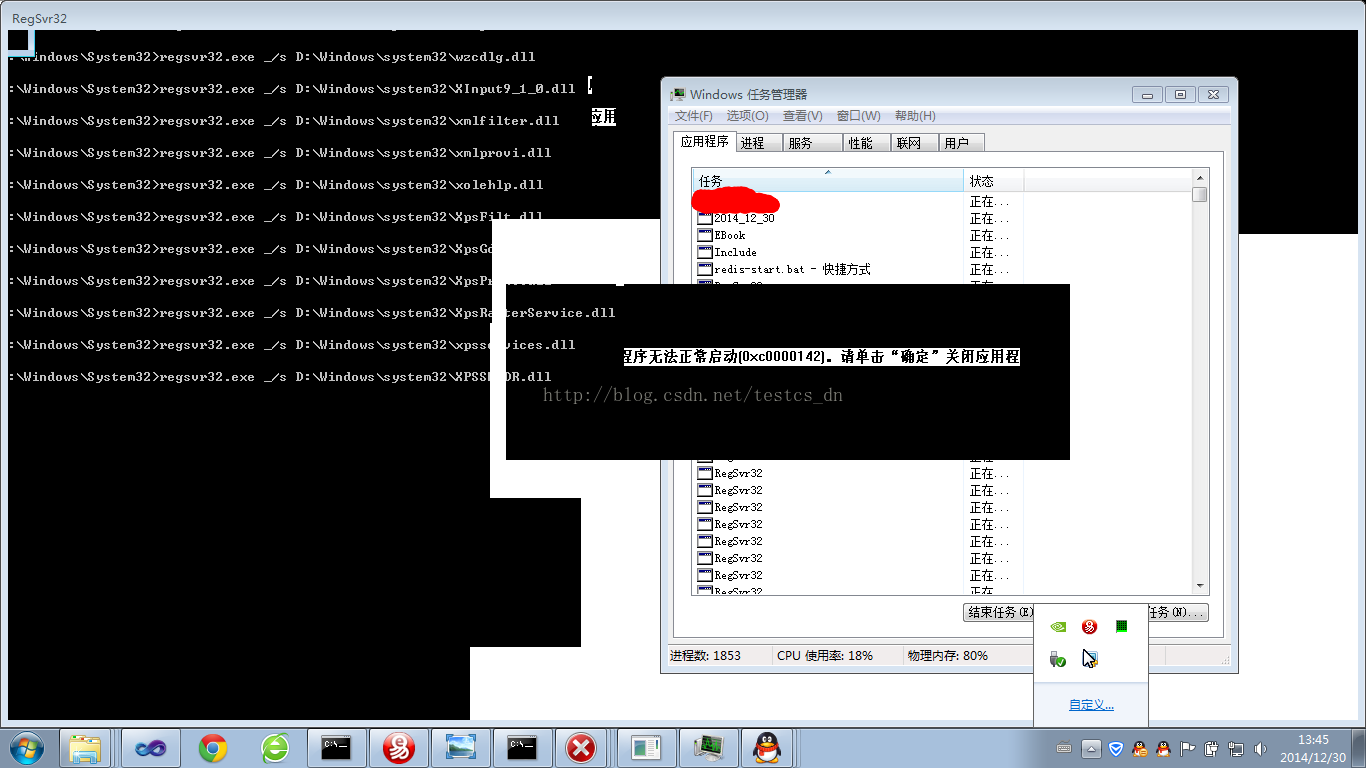Click the Task Manager taskbar icon
This screenshot has height=768, width=1366.
(709, 748)
